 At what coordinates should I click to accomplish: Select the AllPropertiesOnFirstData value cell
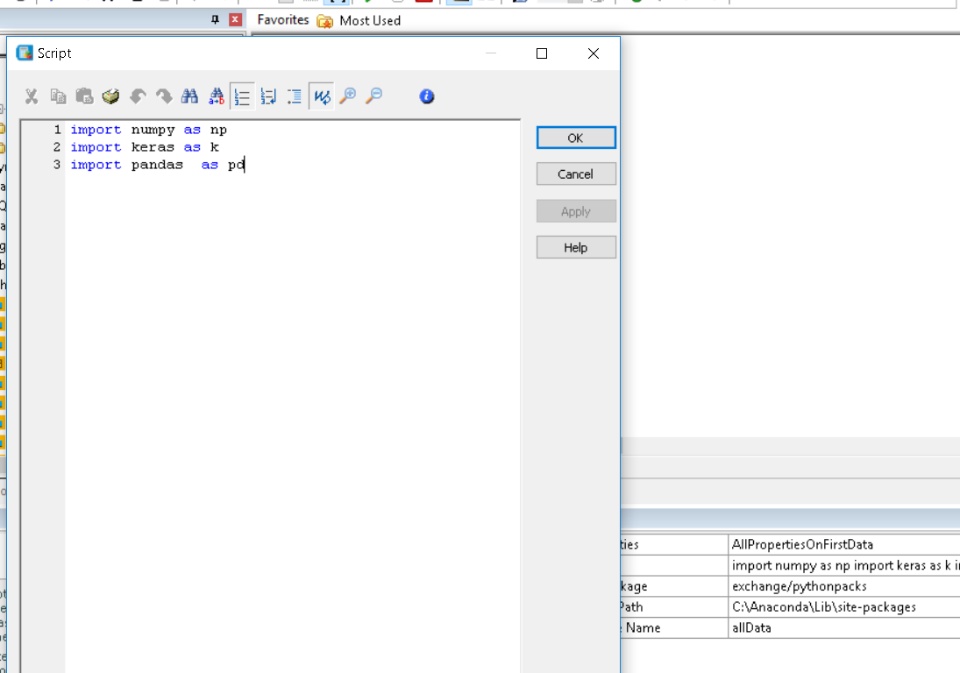(844, 544)
